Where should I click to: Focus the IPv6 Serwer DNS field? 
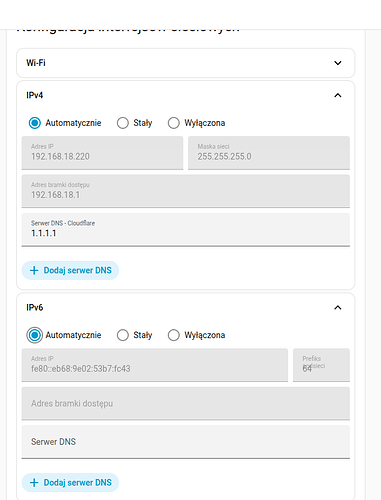[x=186, y=442]
